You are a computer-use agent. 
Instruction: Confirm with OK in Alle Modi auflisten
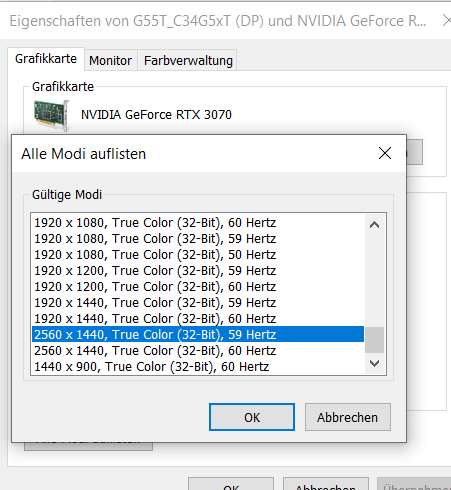[252, 417]
